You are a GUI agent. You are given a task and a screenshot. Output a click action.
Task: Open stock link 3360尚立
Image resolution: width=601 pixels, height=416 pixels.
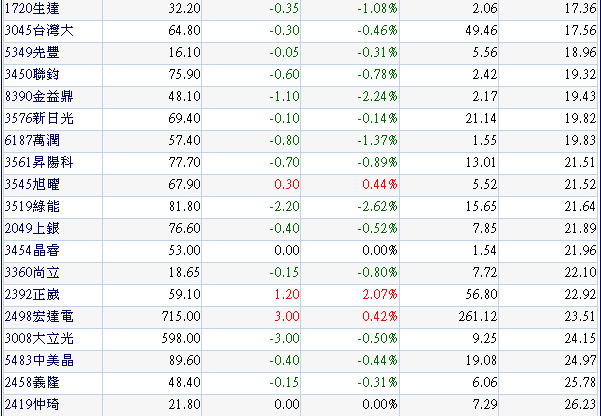point(32,273)
